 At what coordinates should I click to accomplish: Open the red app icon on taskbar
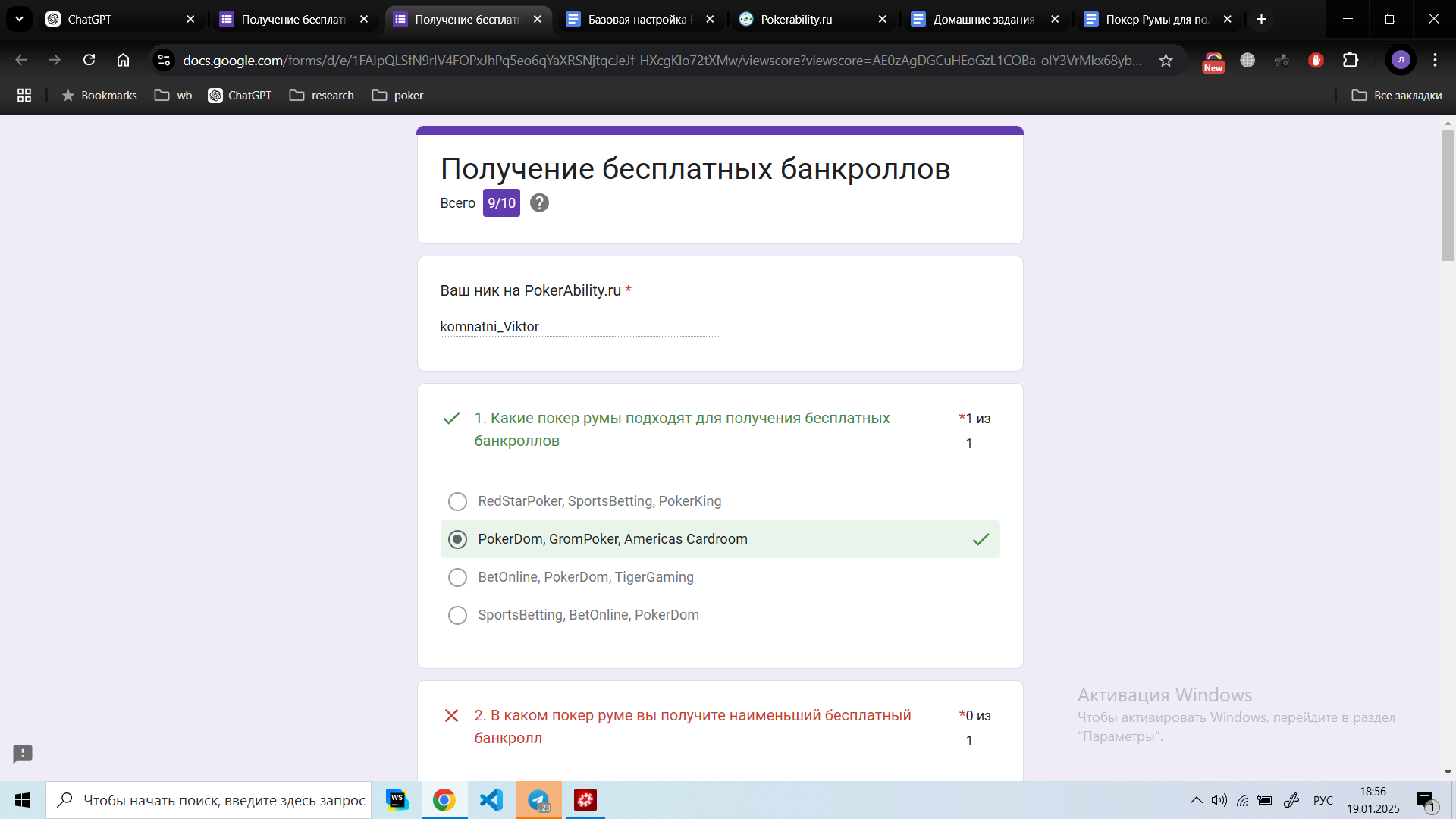click(x=585, y=800)
